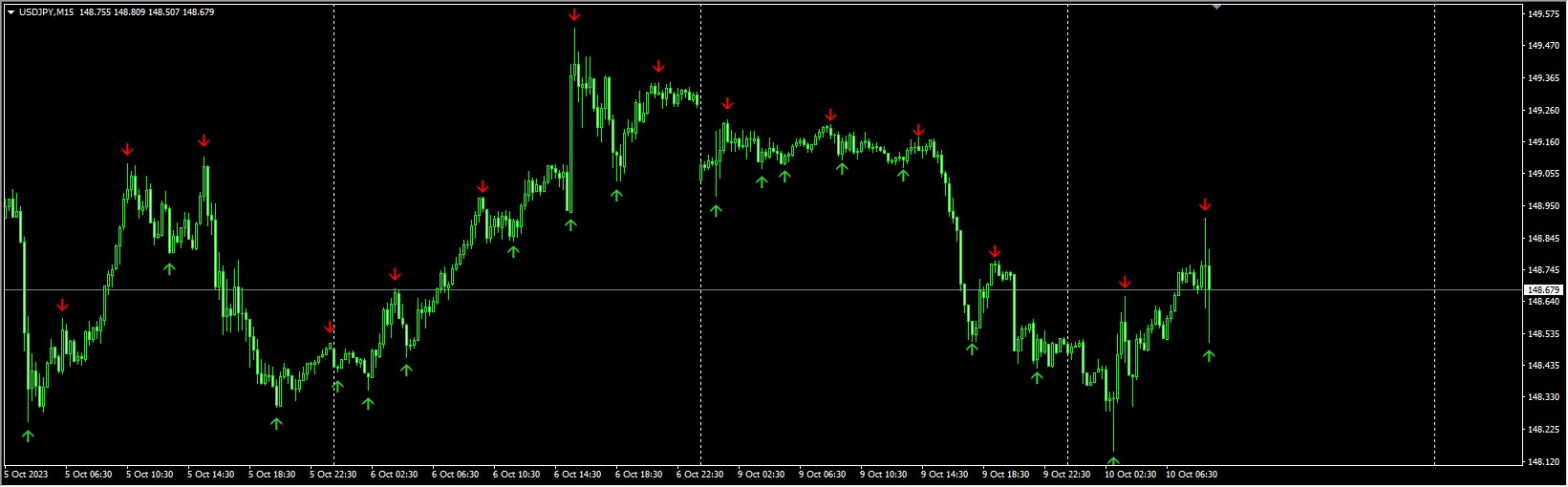Click the 9 Oct 14:30 time label
The width and height of the screenshot is (1568, 487).
pyautogui.click(x=944, y=474)
